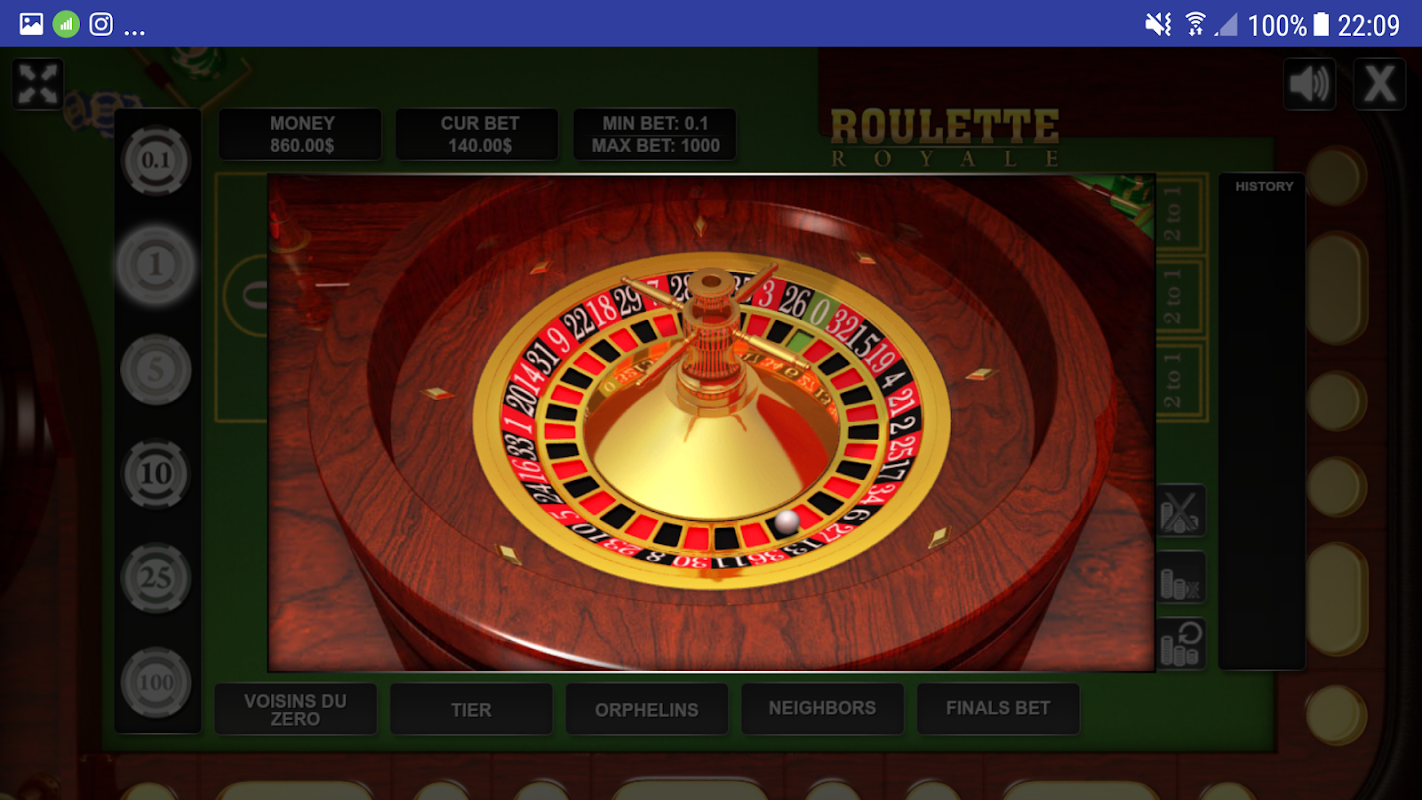Pick the 5 value chip
The image size is (1422, 800).
(x=156, y=370)
